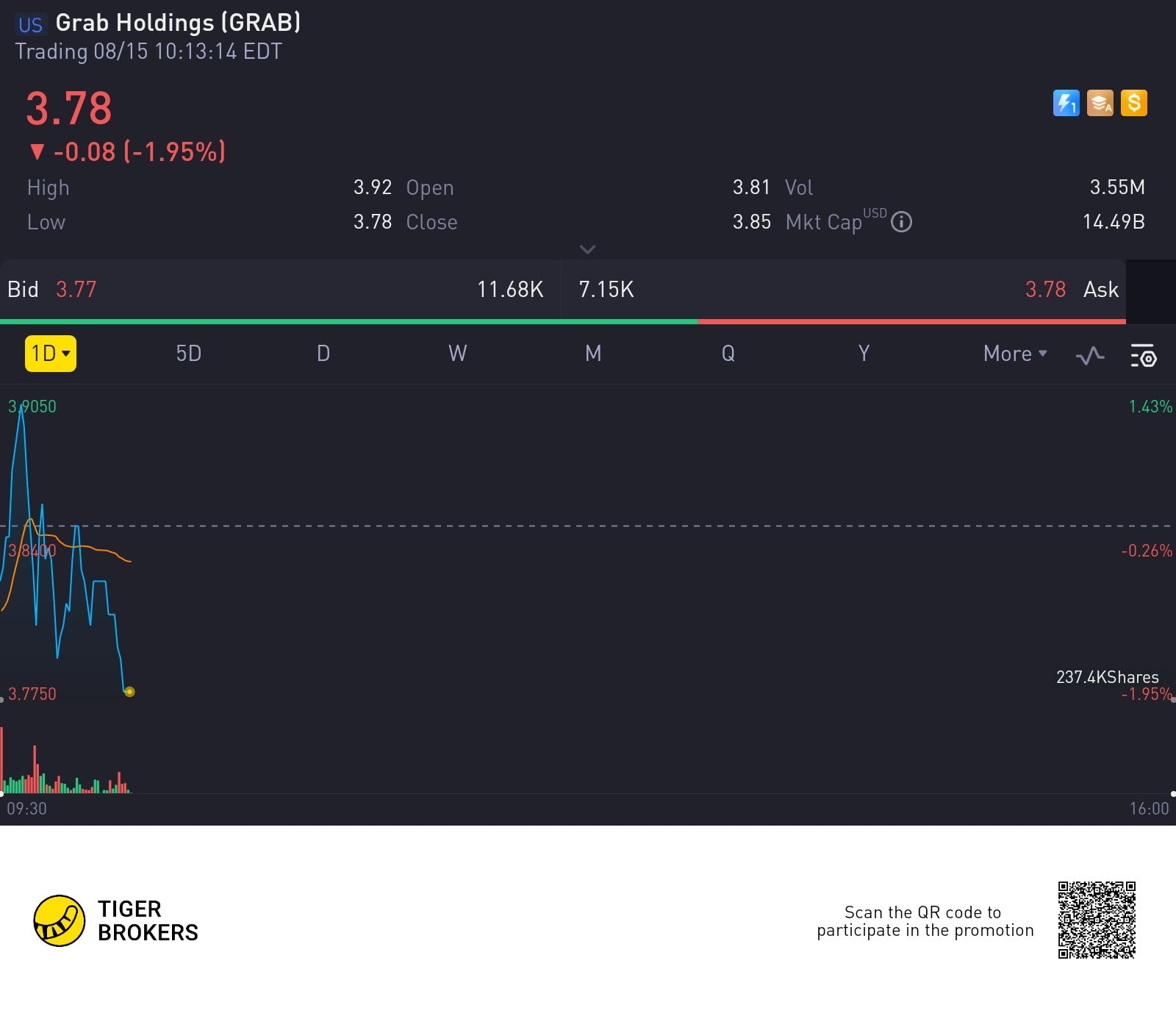Viewport: 1176px width, 1016px height.
Task: Tap the promotion QR code
Action: (1097, 920)
